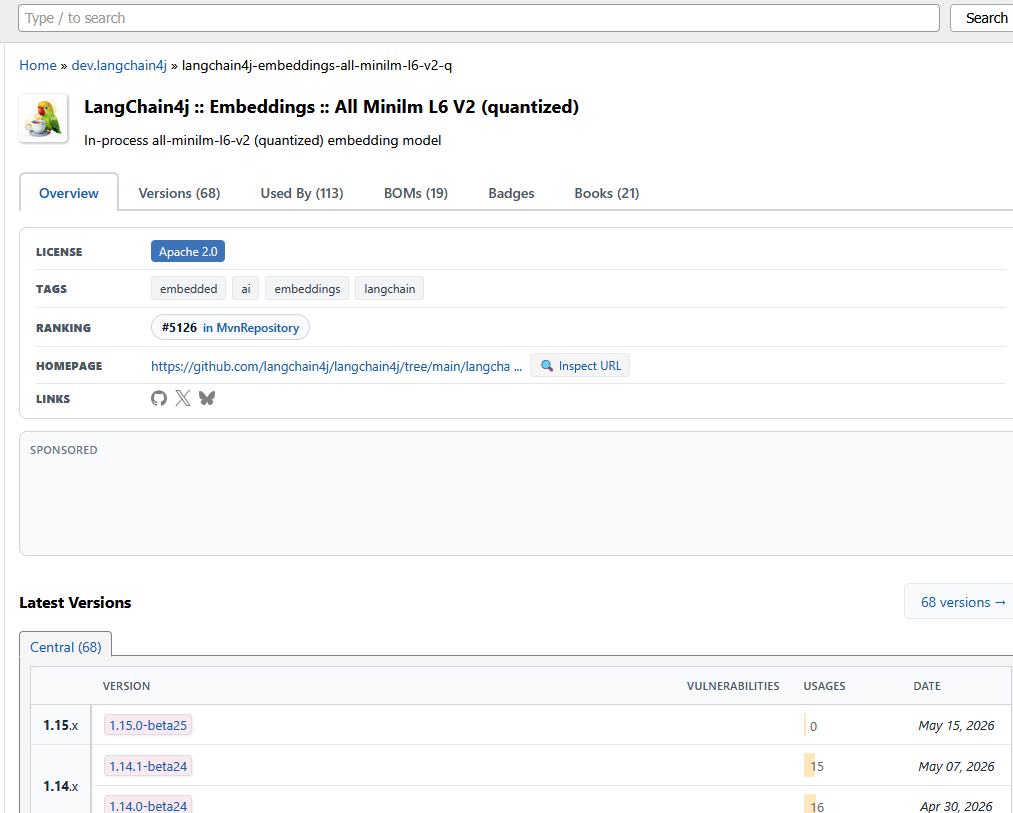Image resolution: width=1013 pixels, height=813 pixels.
Task: Switch to the Versions (68) tab
Action: 179,193
